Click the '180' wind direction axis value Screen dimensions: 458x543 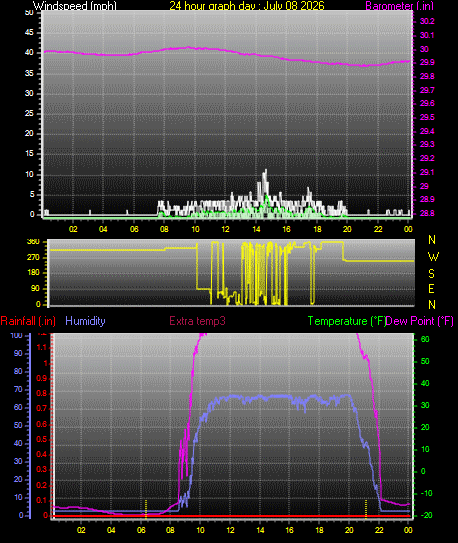tap(33, 273)
